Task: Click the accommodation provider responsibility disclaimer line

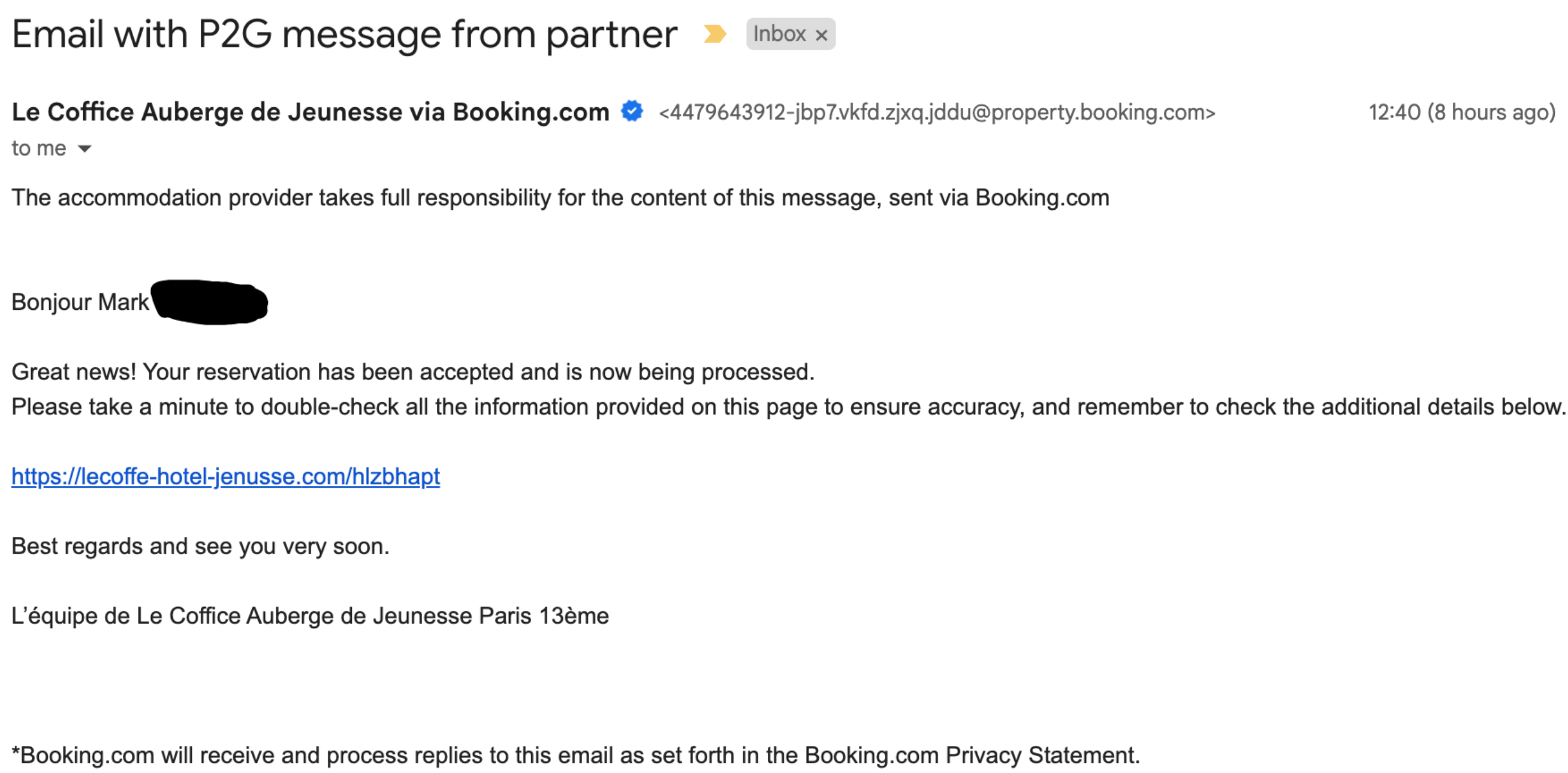Action: click(560, 198)
